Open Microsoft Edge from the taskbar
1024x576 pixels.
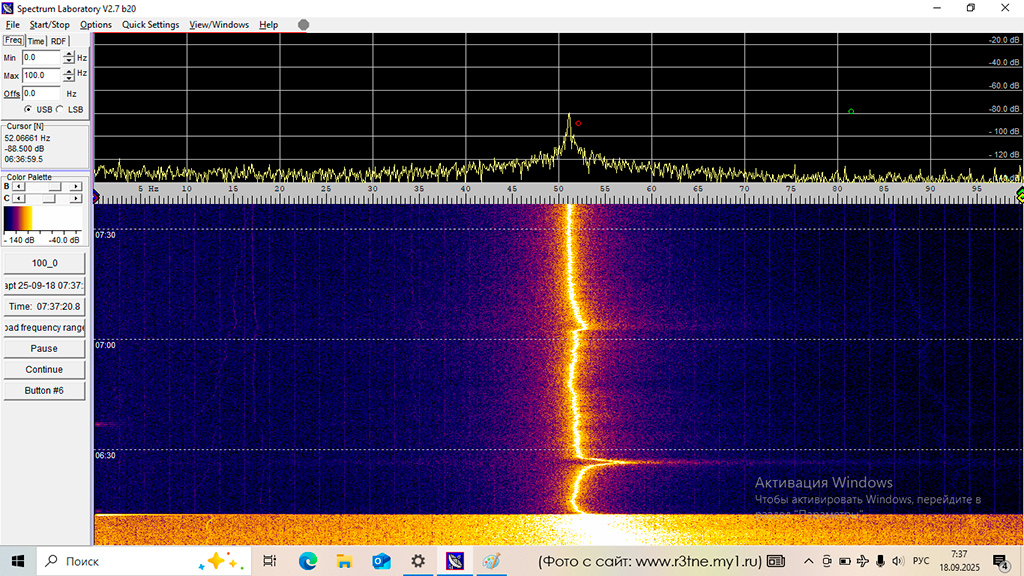pyautogui.click(x=307, y=561)
